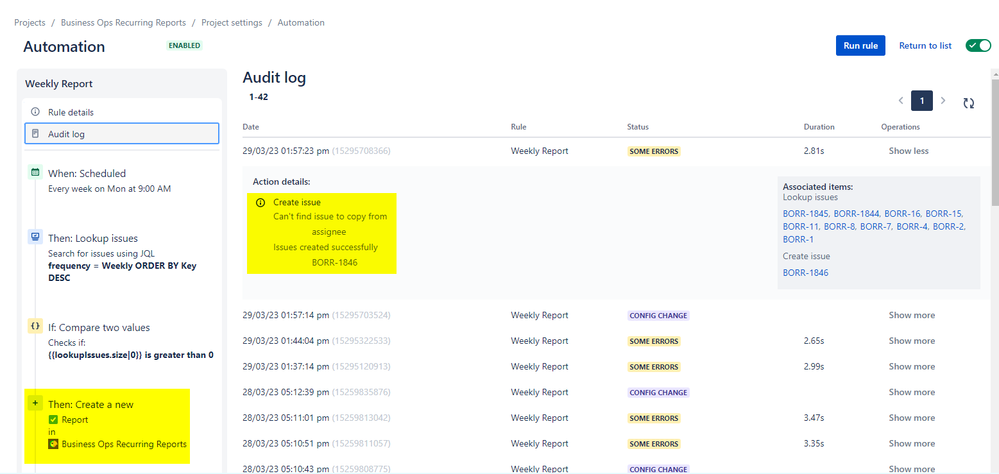Viewport: 999px width, 474px height.
Task: Click page number 1 button
Action: 922,101
